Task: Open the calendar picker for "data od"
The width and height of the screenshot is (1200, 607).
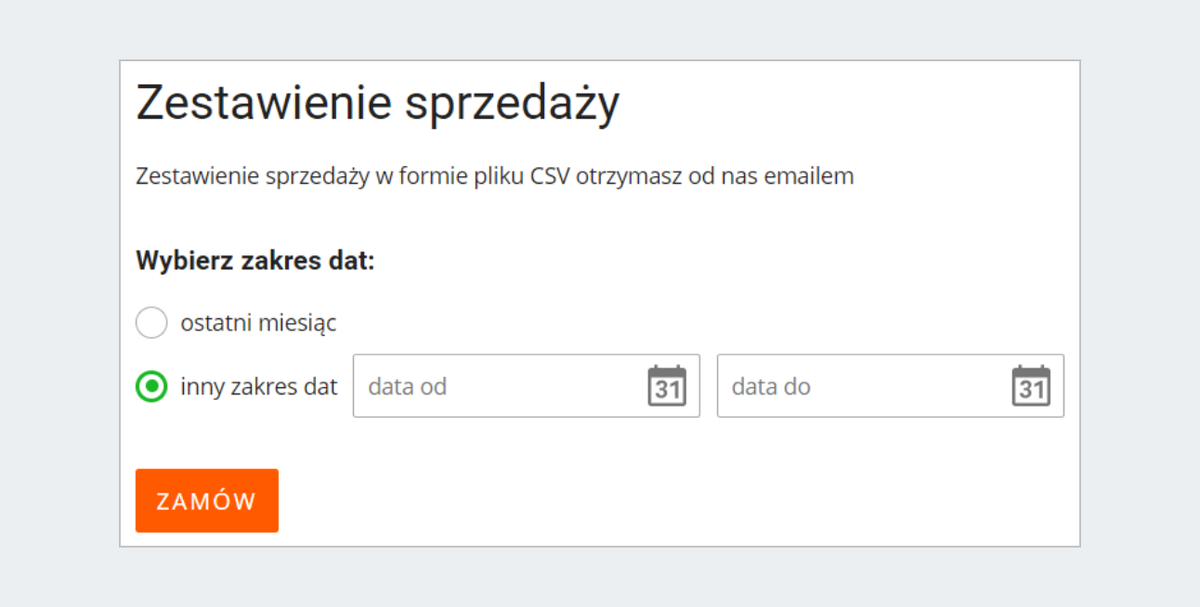Action: 667,386
